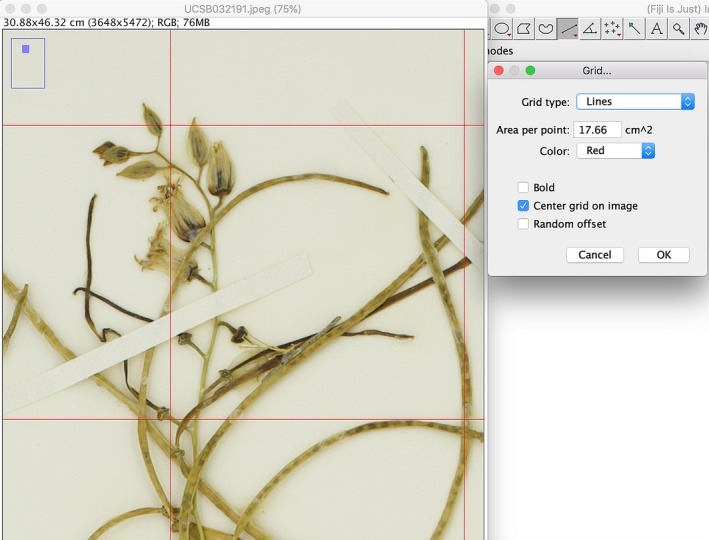This screenshot has height=540, width=709.
Task: Confirm grid settings with OK
Action: [x=663, y=255]
